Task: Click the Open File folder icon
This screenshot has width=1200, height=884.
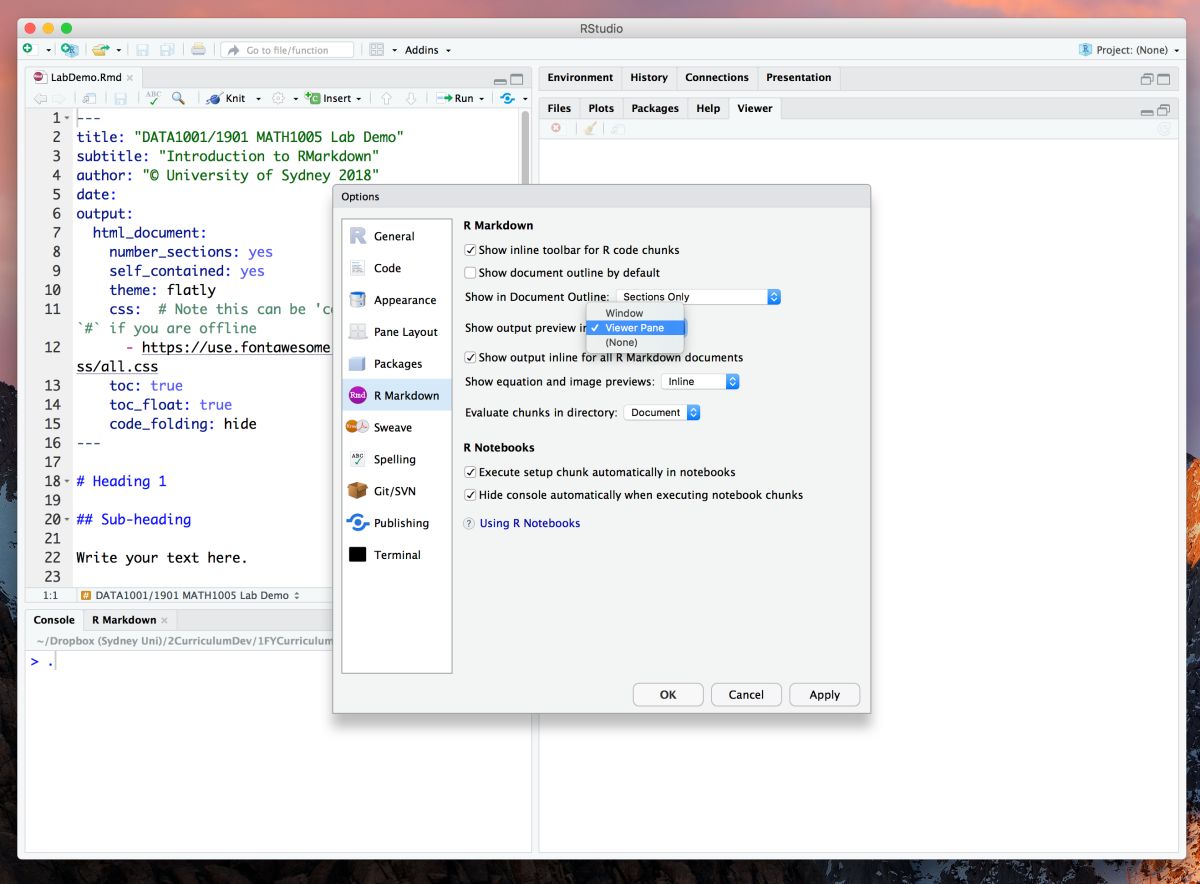Action: 100,49
